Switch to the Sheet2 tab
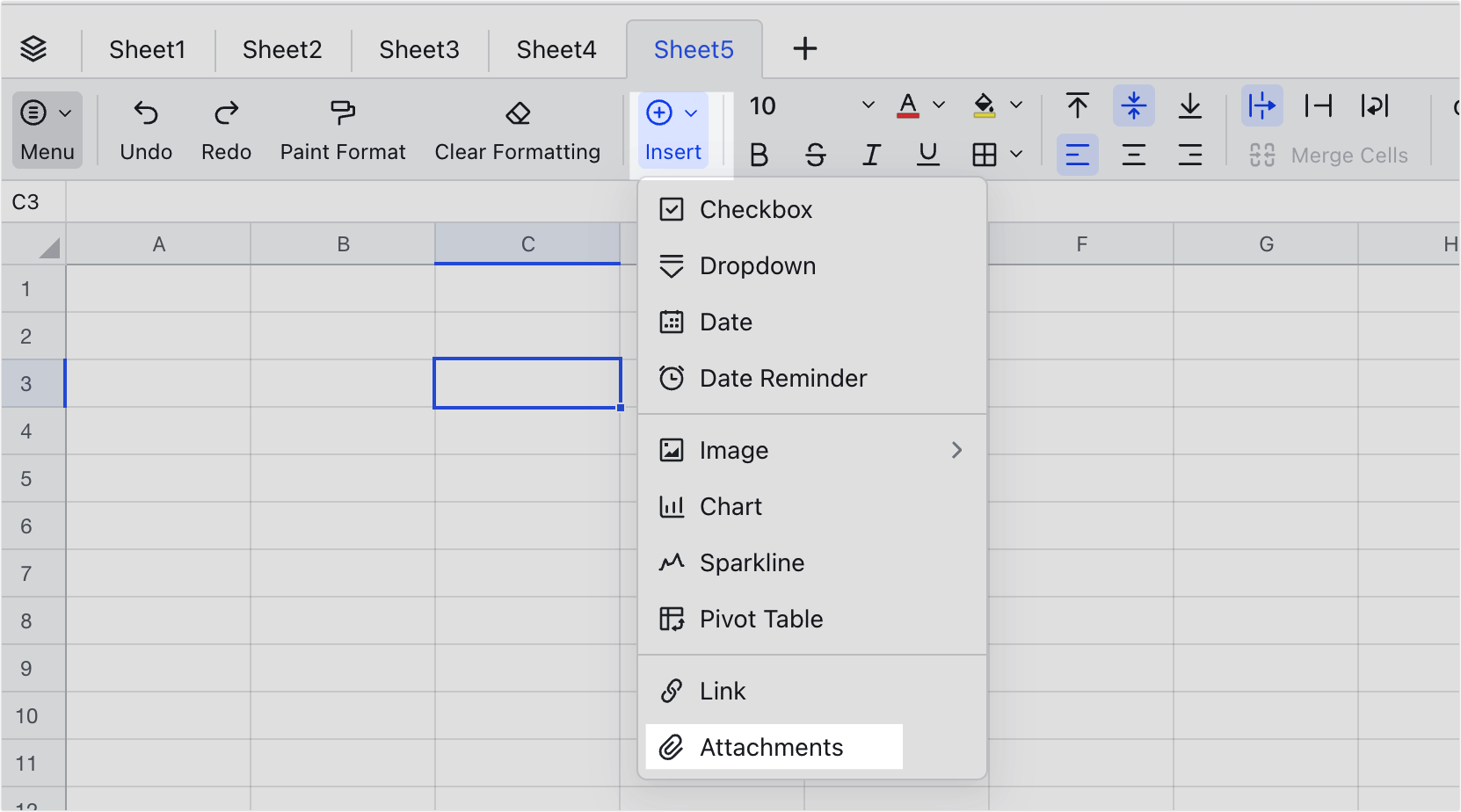 click(282, 49)
